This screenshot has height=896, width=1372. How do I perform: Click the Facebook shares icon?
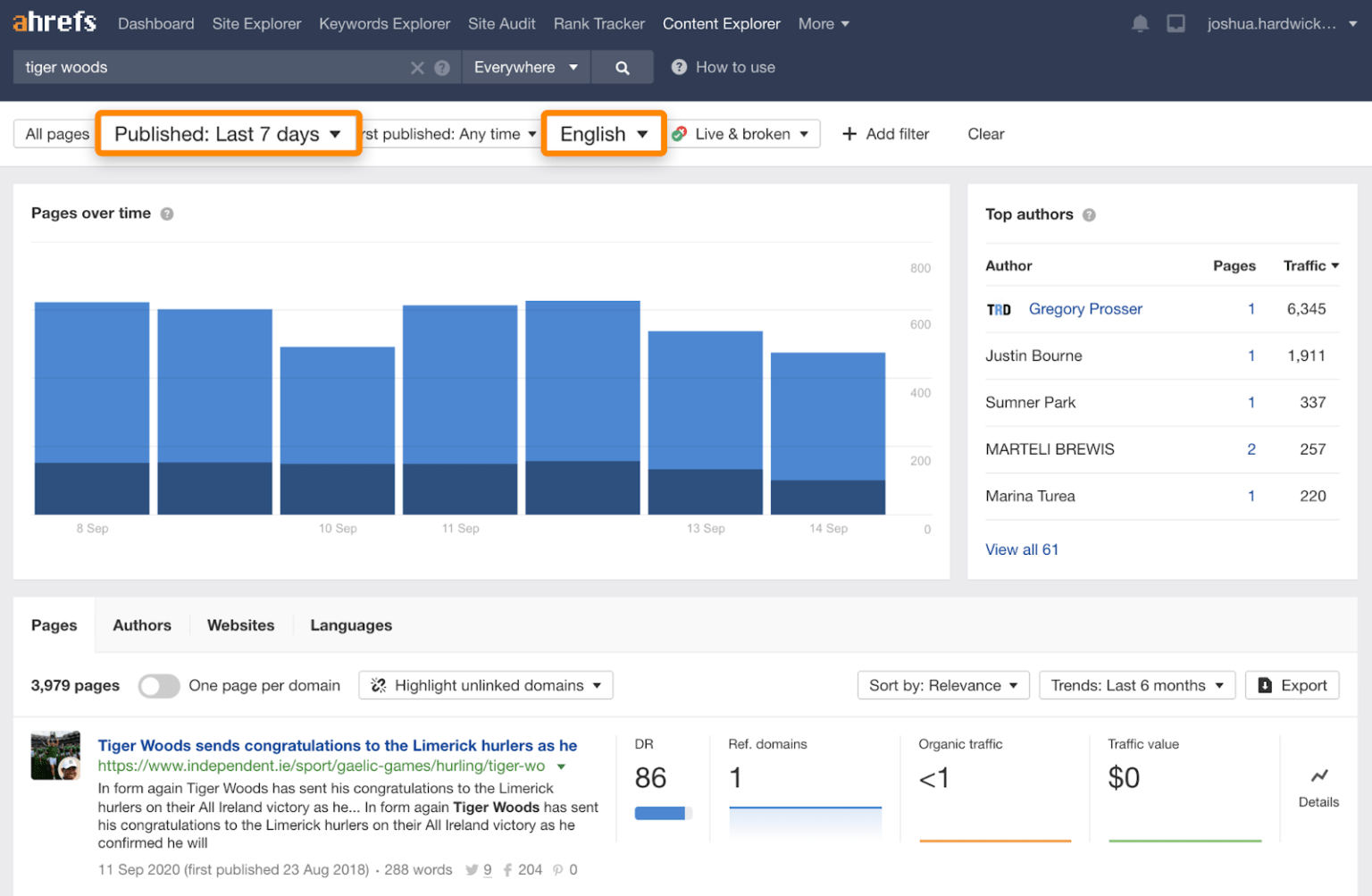coord(507,869)
